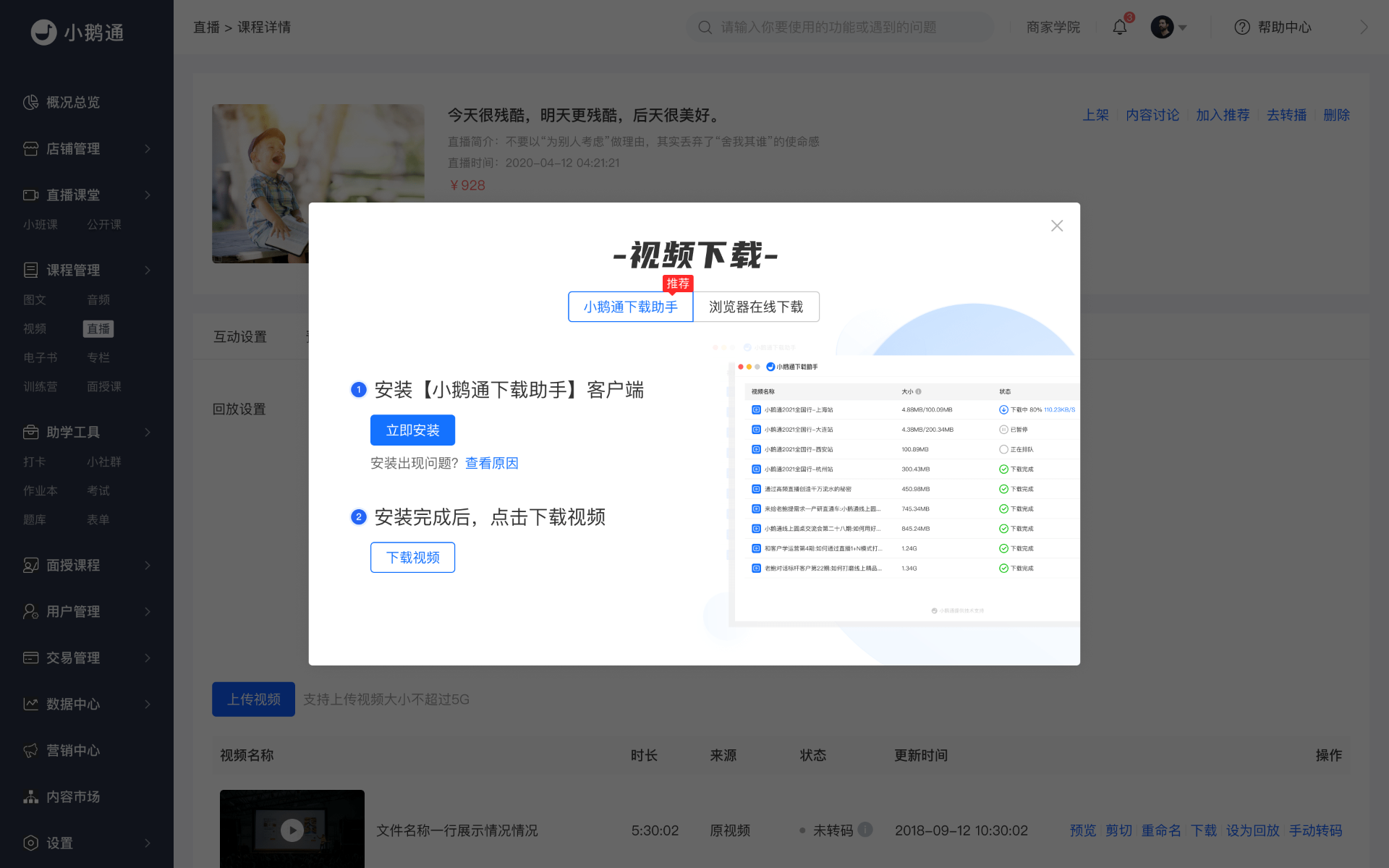Click the 上架 link
Screen dimensions: 1389x868
(1095, 115)
